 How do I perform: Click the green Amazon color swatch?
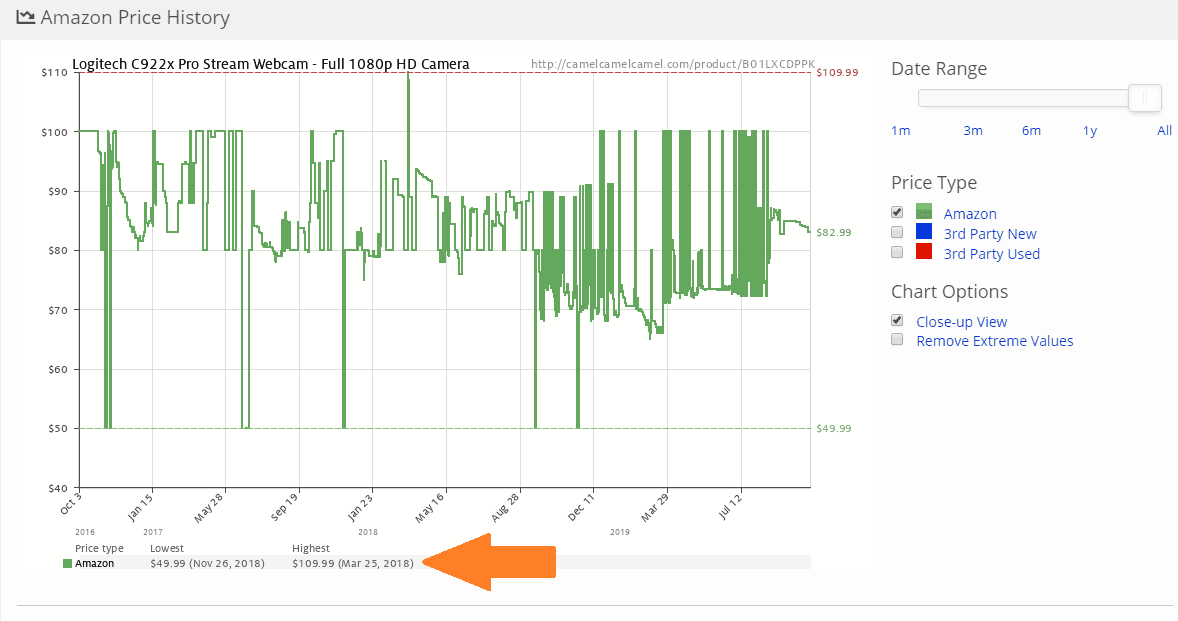click(924, 212)
